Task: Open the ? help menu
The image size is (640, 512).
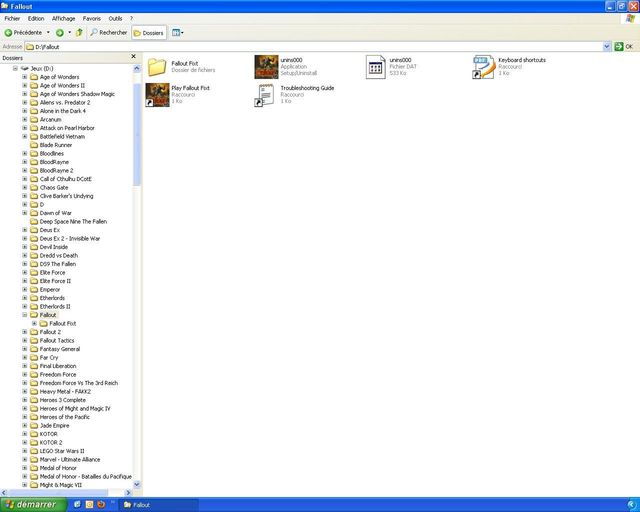Action: (x=131, y=18)
